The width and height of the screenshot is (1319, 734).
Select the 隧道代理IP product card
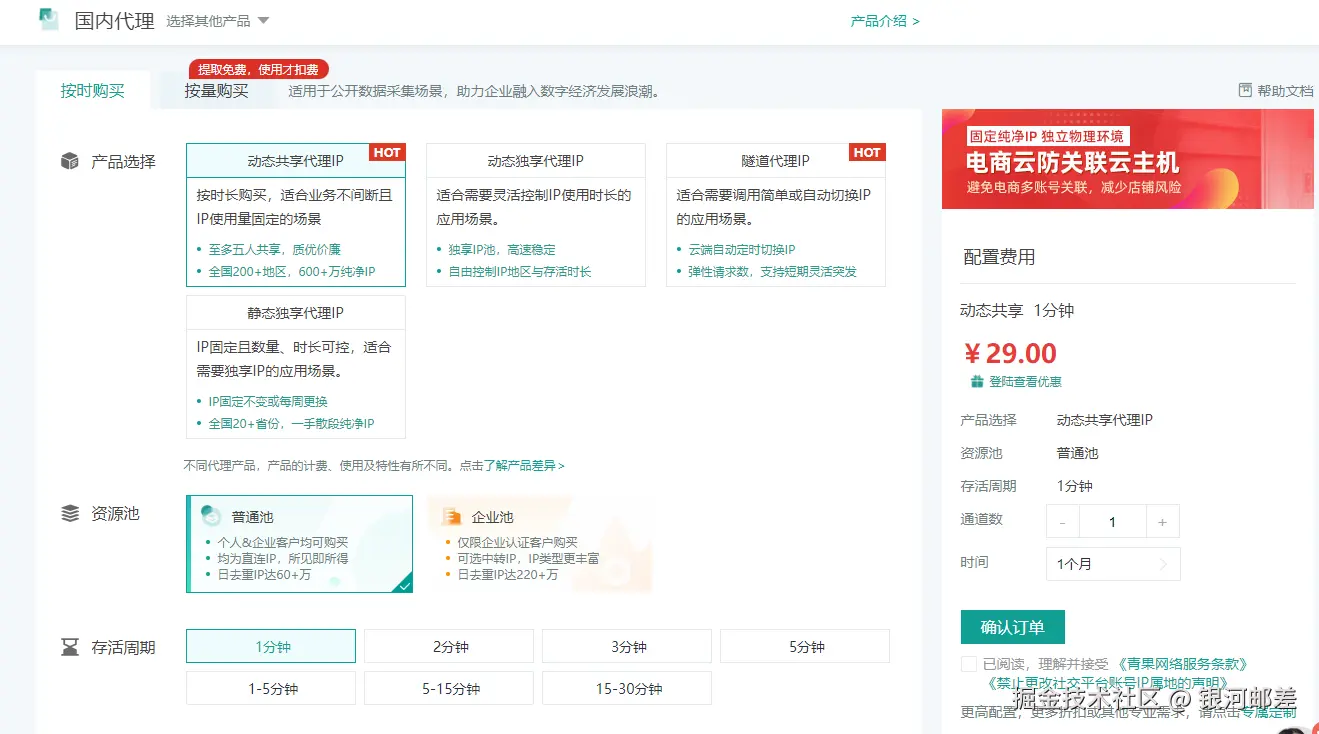776,215
